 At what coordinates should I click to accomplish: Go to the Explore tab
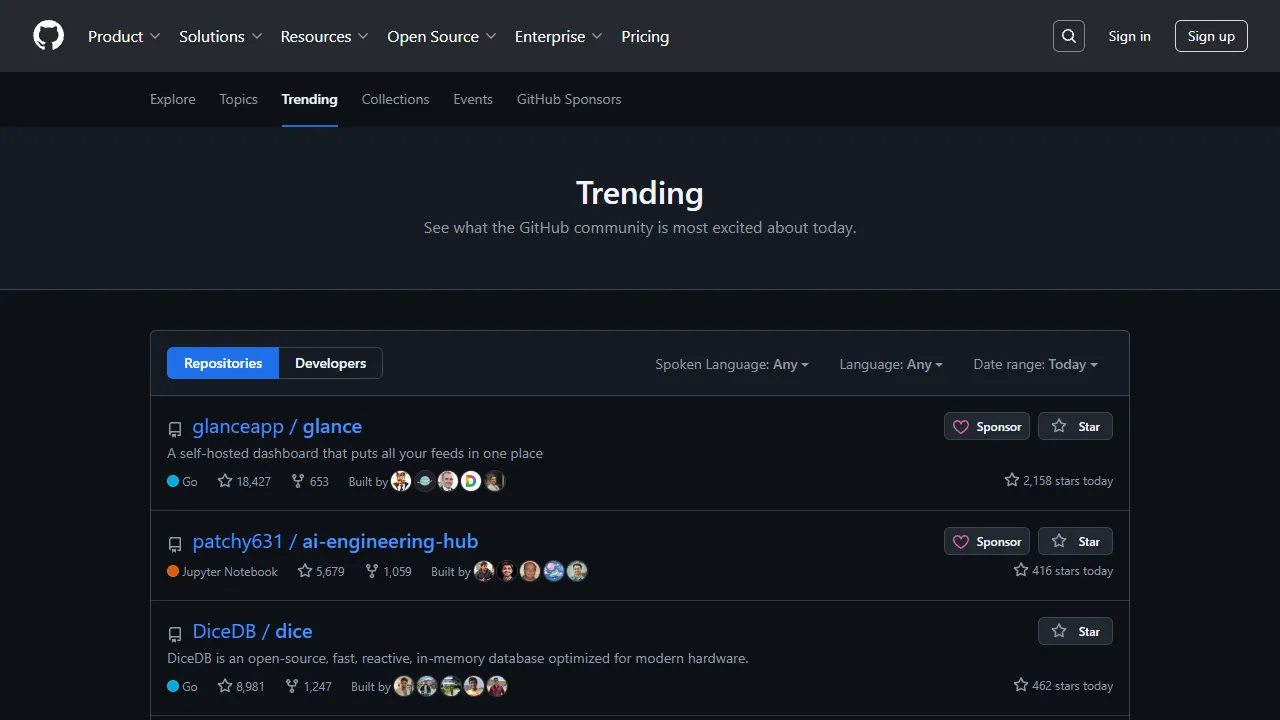[x=173, y=99]
